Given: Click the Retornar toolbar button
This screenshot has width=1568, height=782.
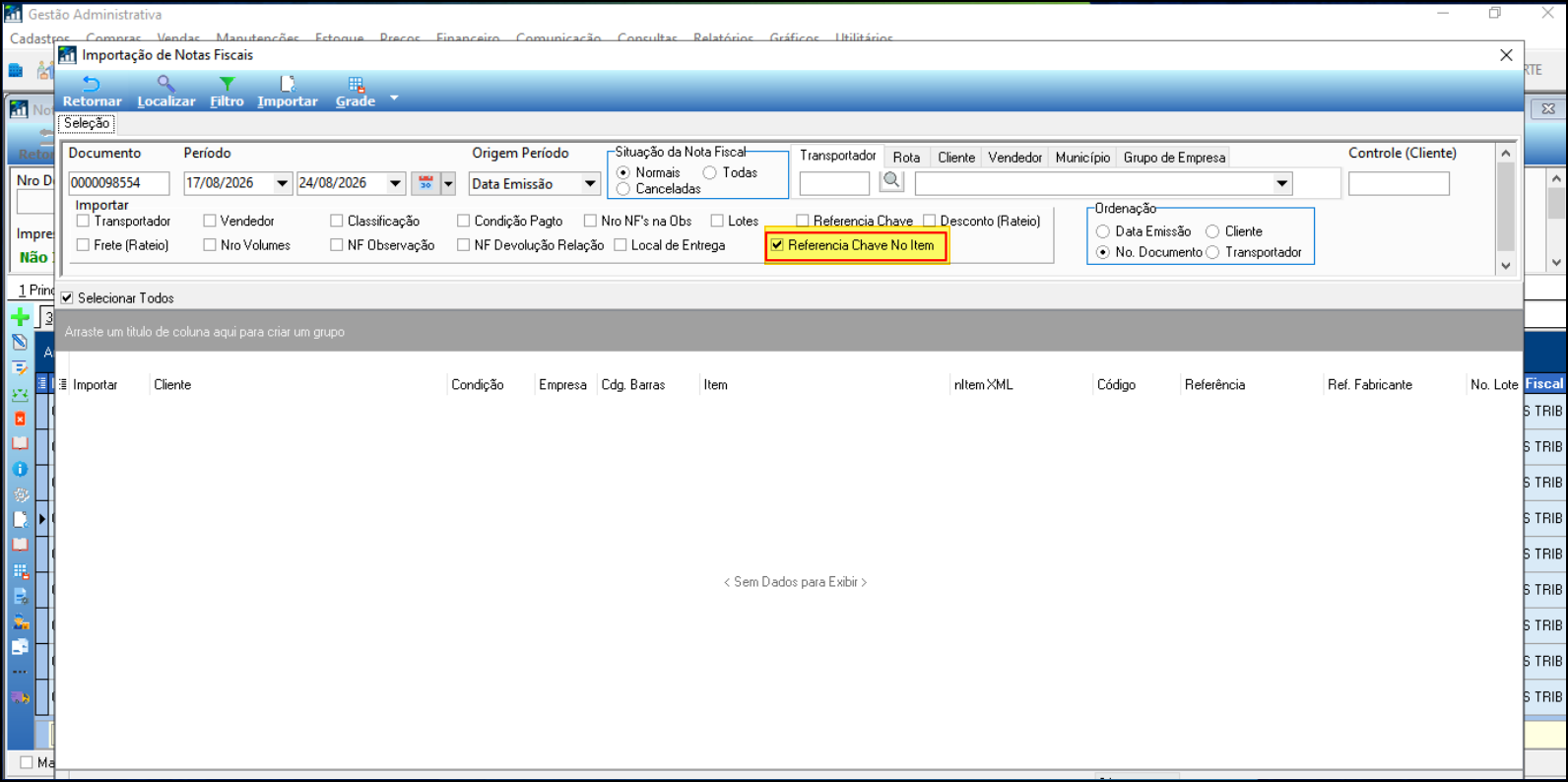Looking at the screenshot, I should tap(92, 92).
